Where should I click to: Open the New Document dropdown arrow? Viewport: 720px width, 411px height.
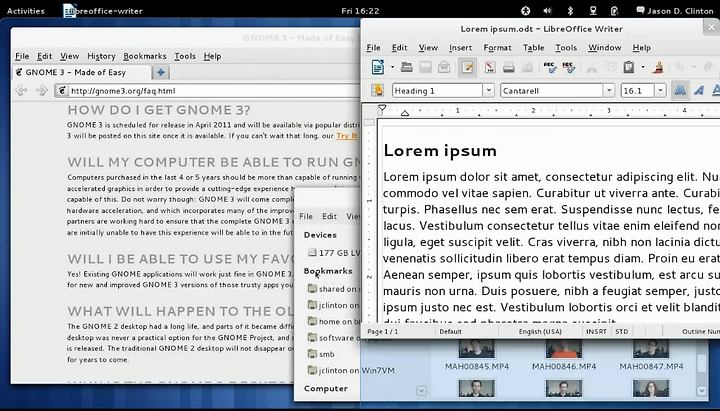(x=392, y=68)
